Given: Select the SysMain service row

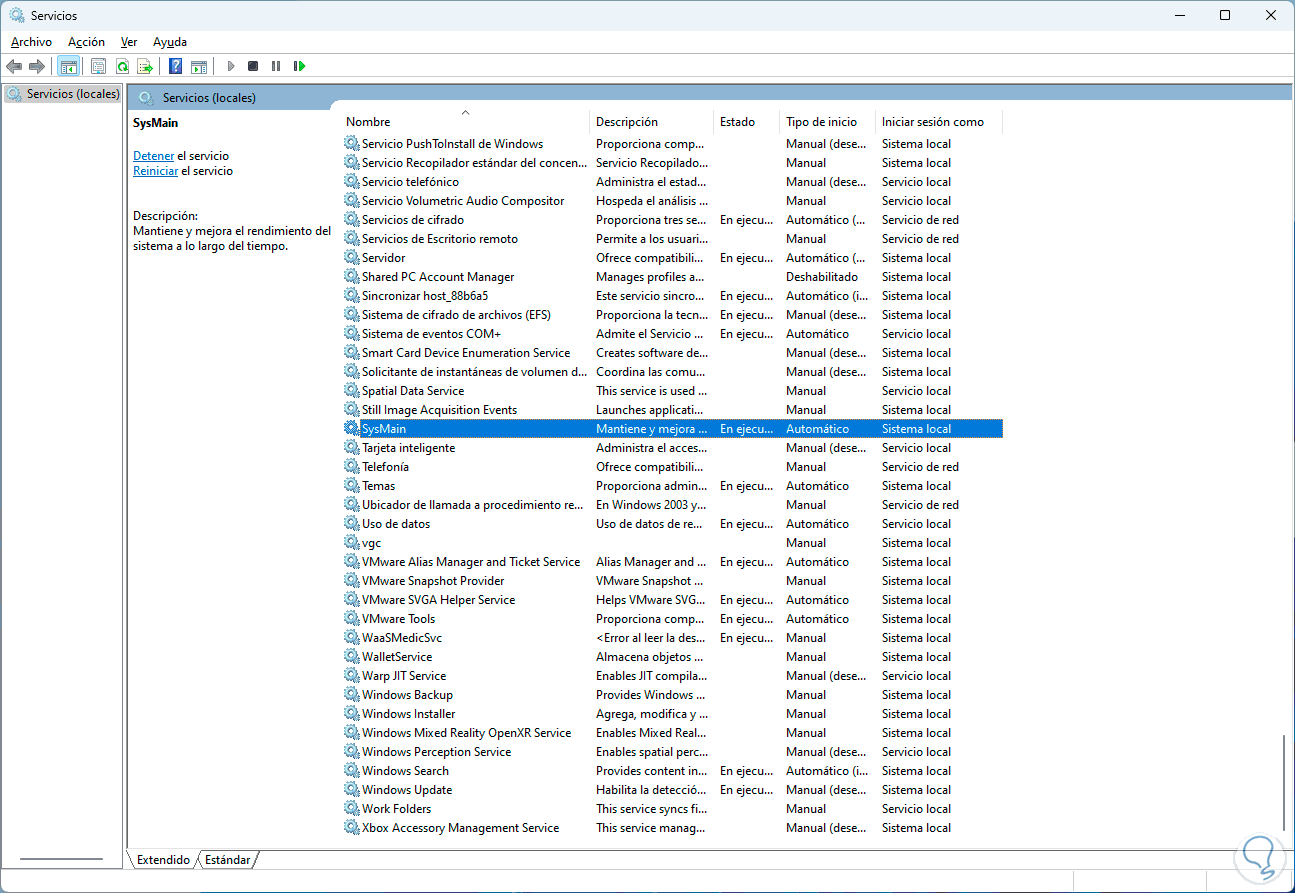Looking at the screenshot, I should tap(672, 429).
